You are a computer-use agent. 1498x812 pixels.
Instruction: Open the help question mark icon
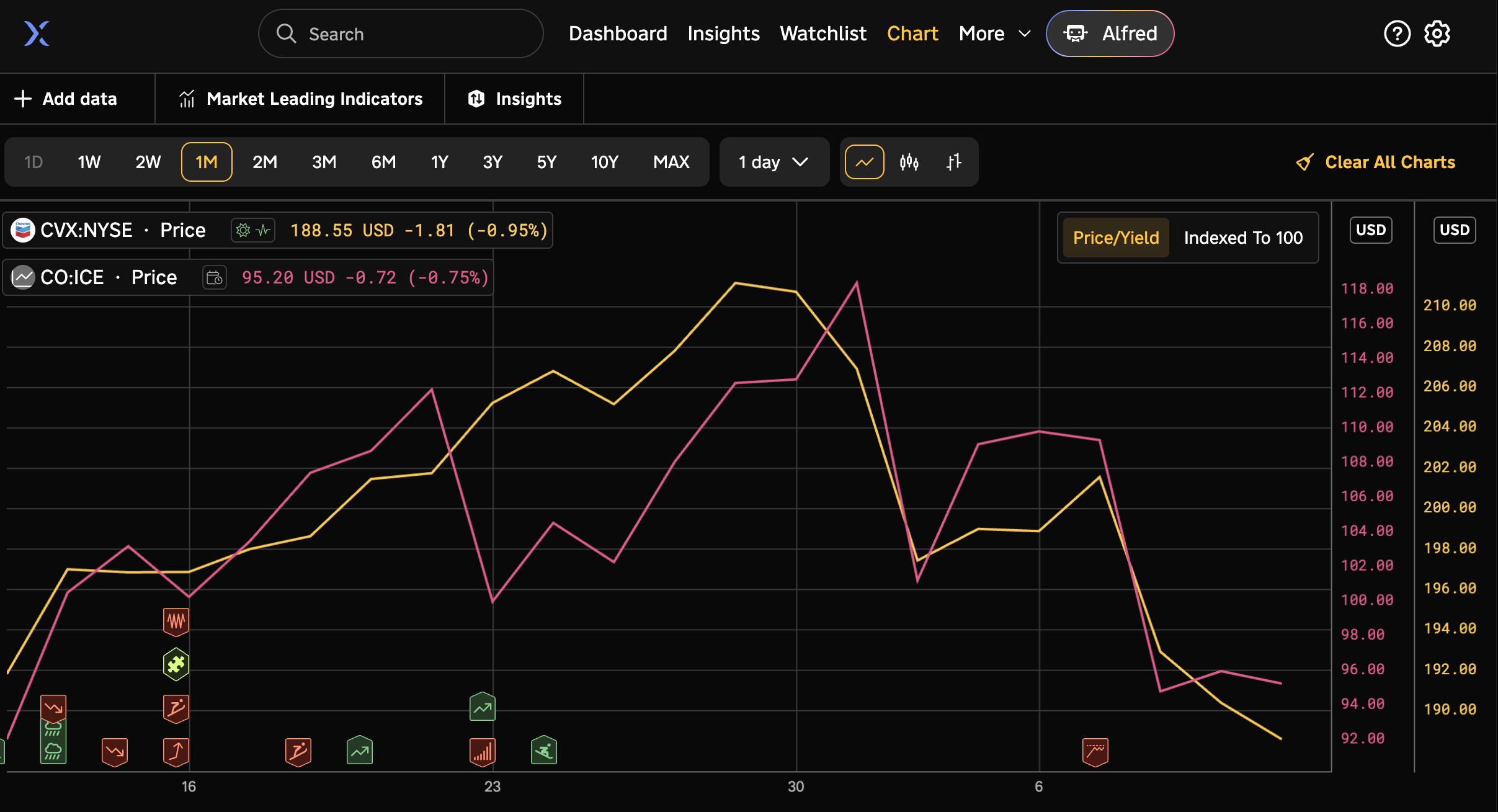tap(1397, 33)
